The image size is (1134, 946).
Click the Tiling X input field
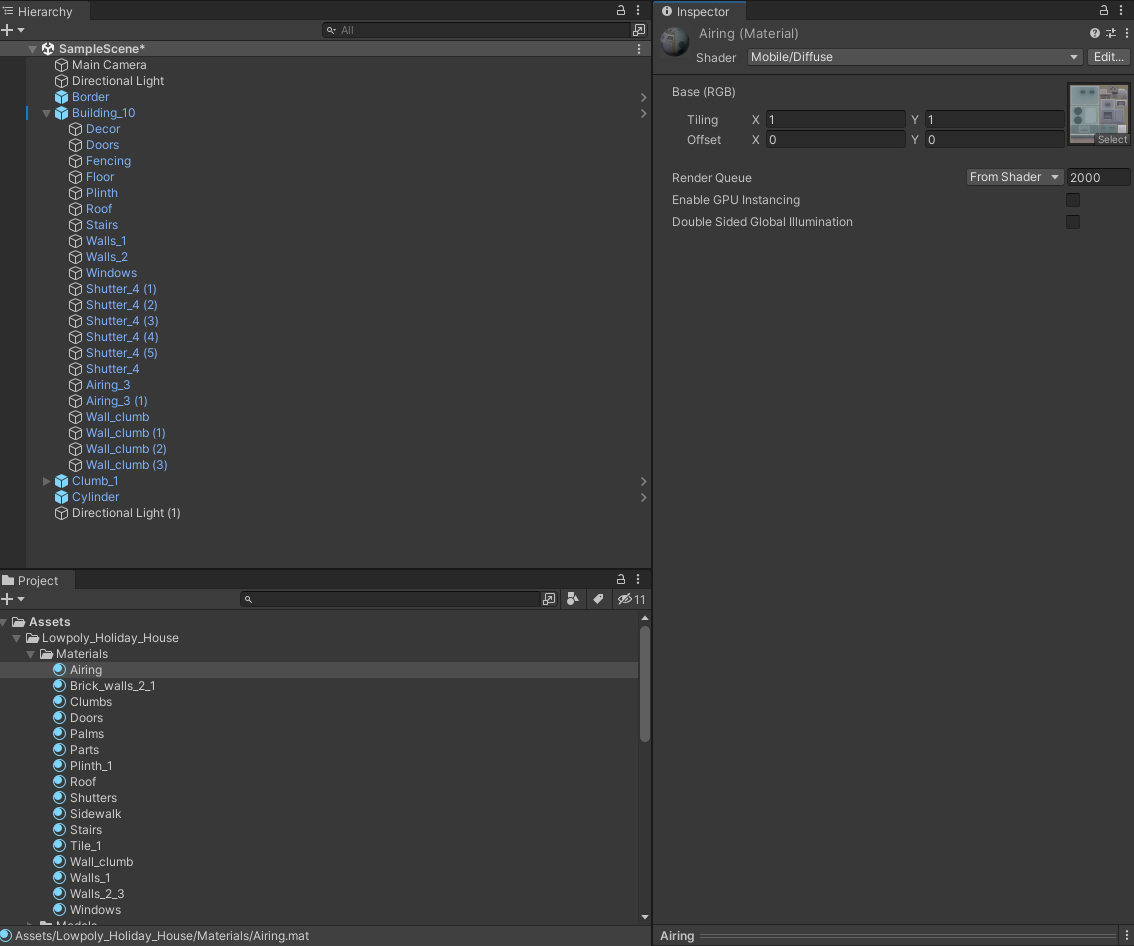[835, 120]
